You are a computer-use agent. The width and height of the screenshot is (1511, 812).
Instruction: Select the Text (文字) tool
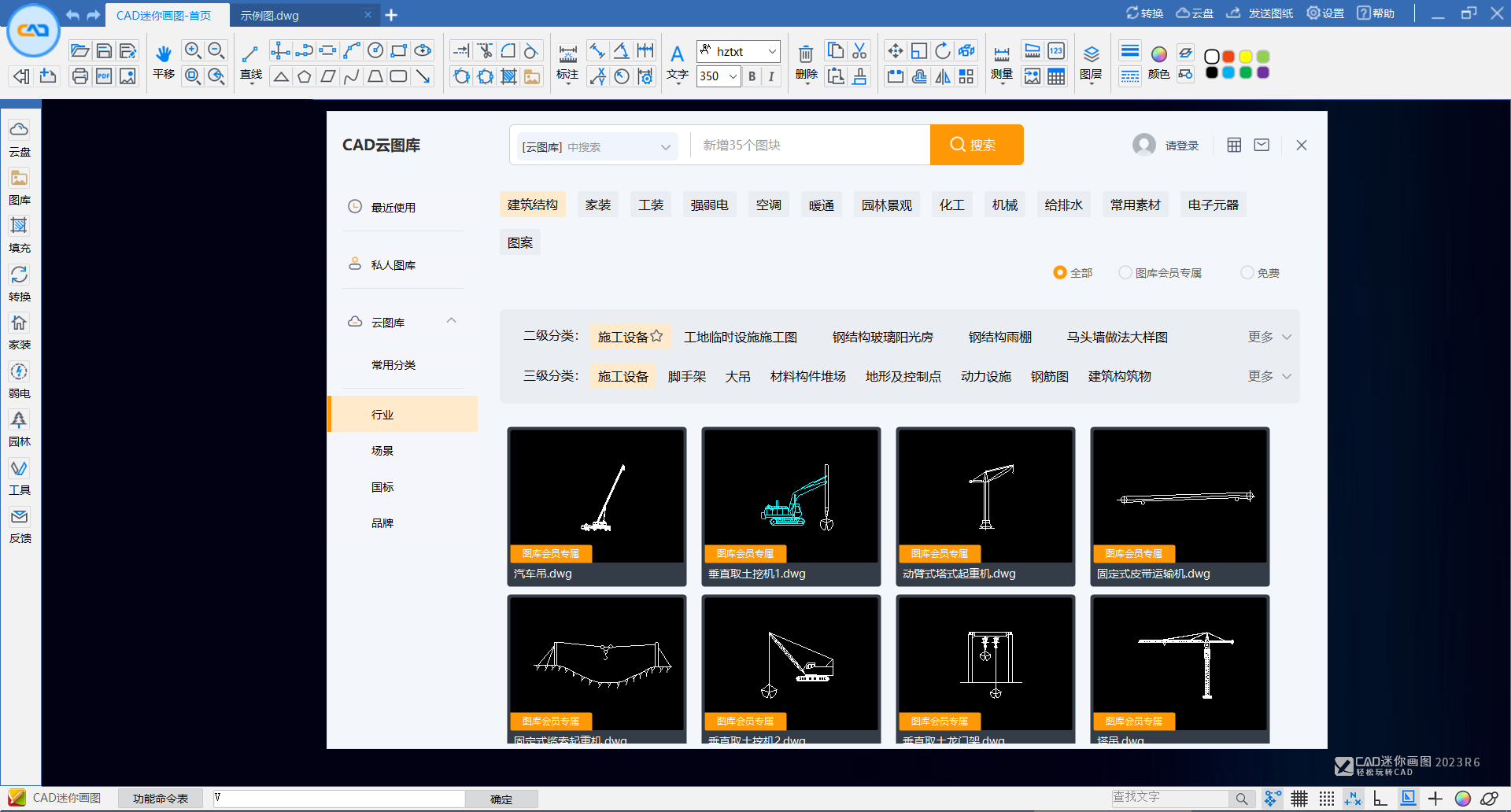(677, 61)
